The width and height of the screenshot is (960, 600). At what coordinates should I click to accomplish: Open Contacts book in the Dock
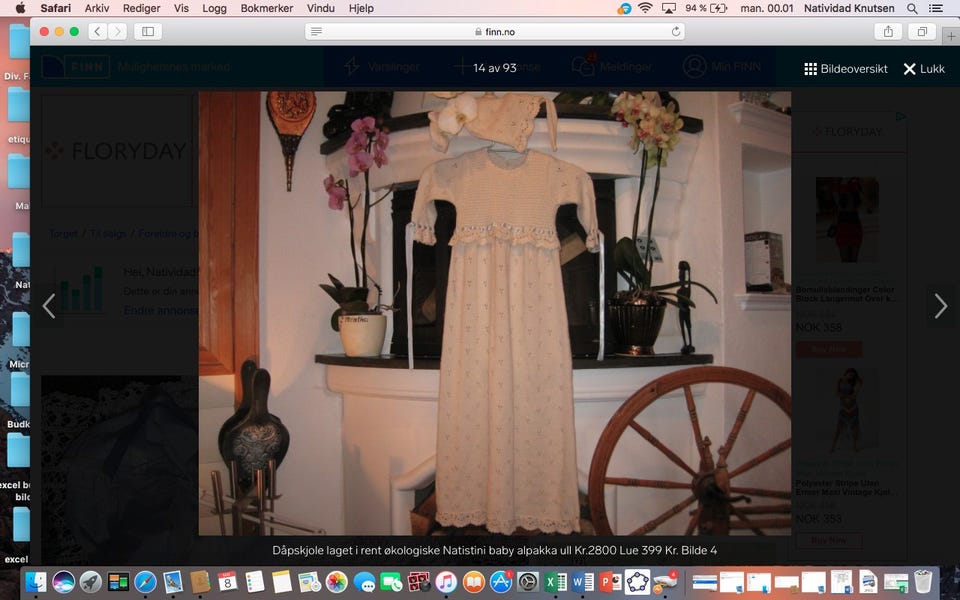pos(200,582)
